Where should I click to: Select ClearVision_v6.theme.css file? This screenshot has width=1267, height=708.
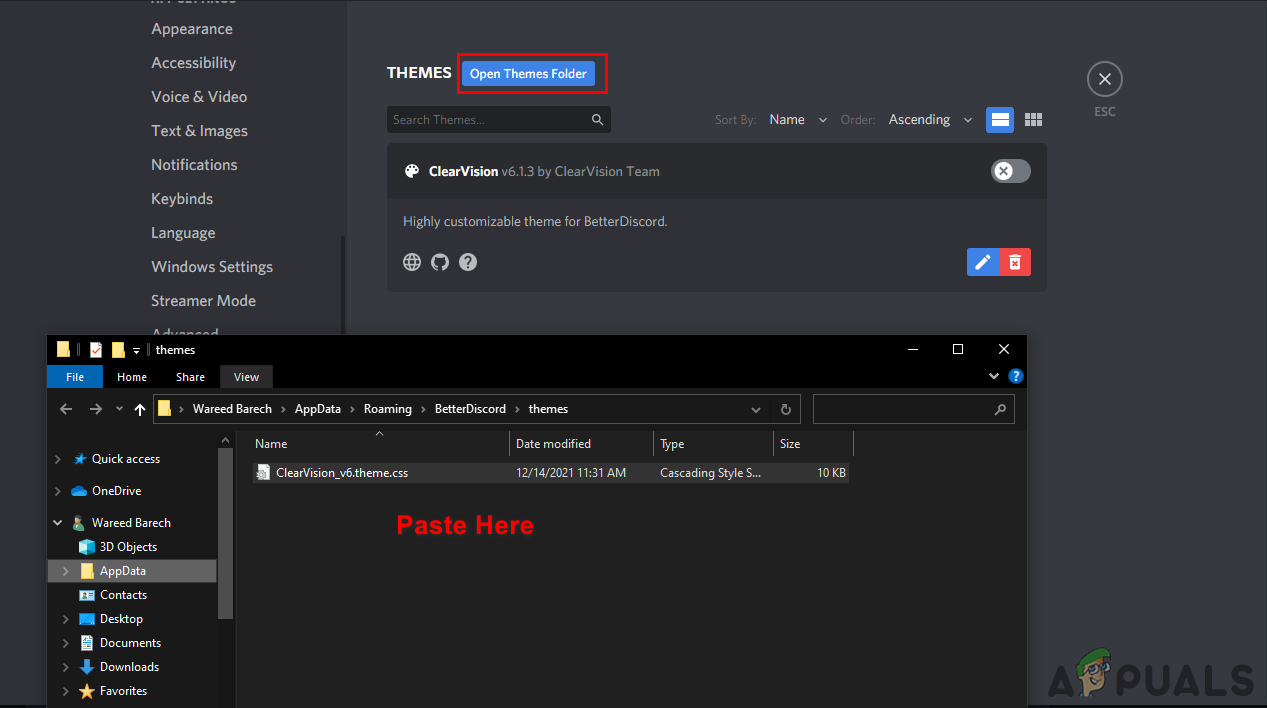(x=550, y=473)
